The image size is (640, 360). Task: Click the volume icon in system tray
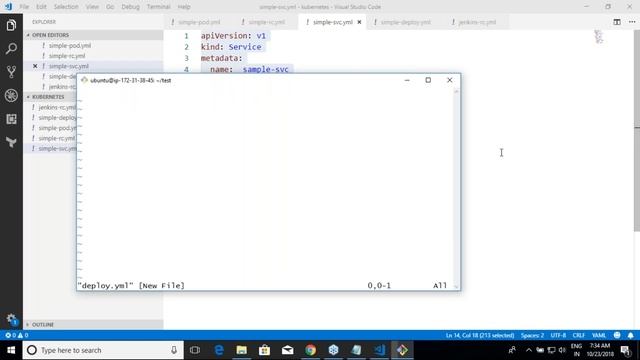[562, 350]
